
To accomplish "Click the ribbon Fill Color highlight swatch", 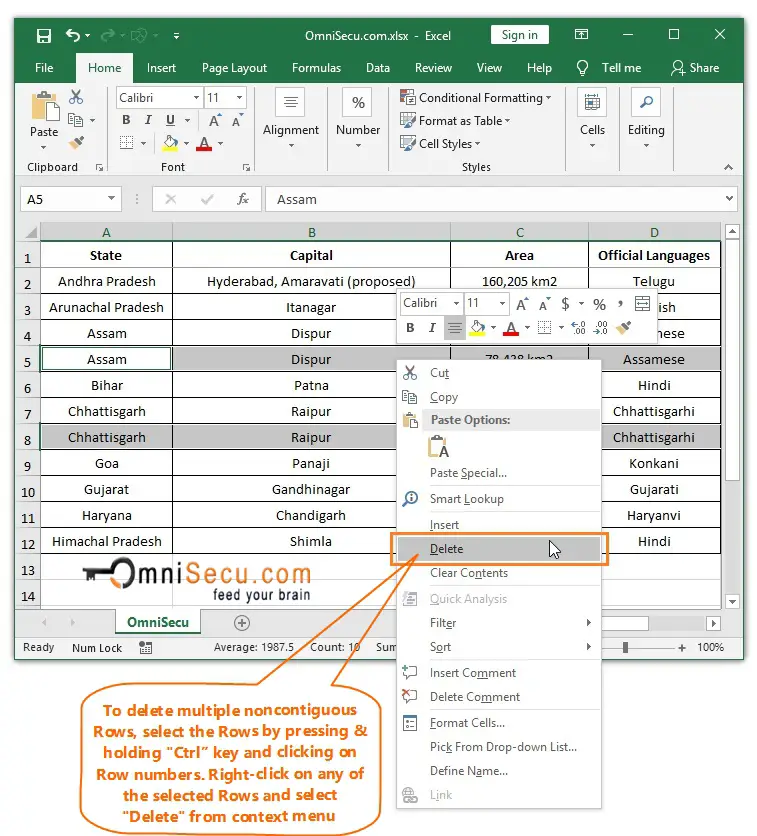I will click(171, 143).
